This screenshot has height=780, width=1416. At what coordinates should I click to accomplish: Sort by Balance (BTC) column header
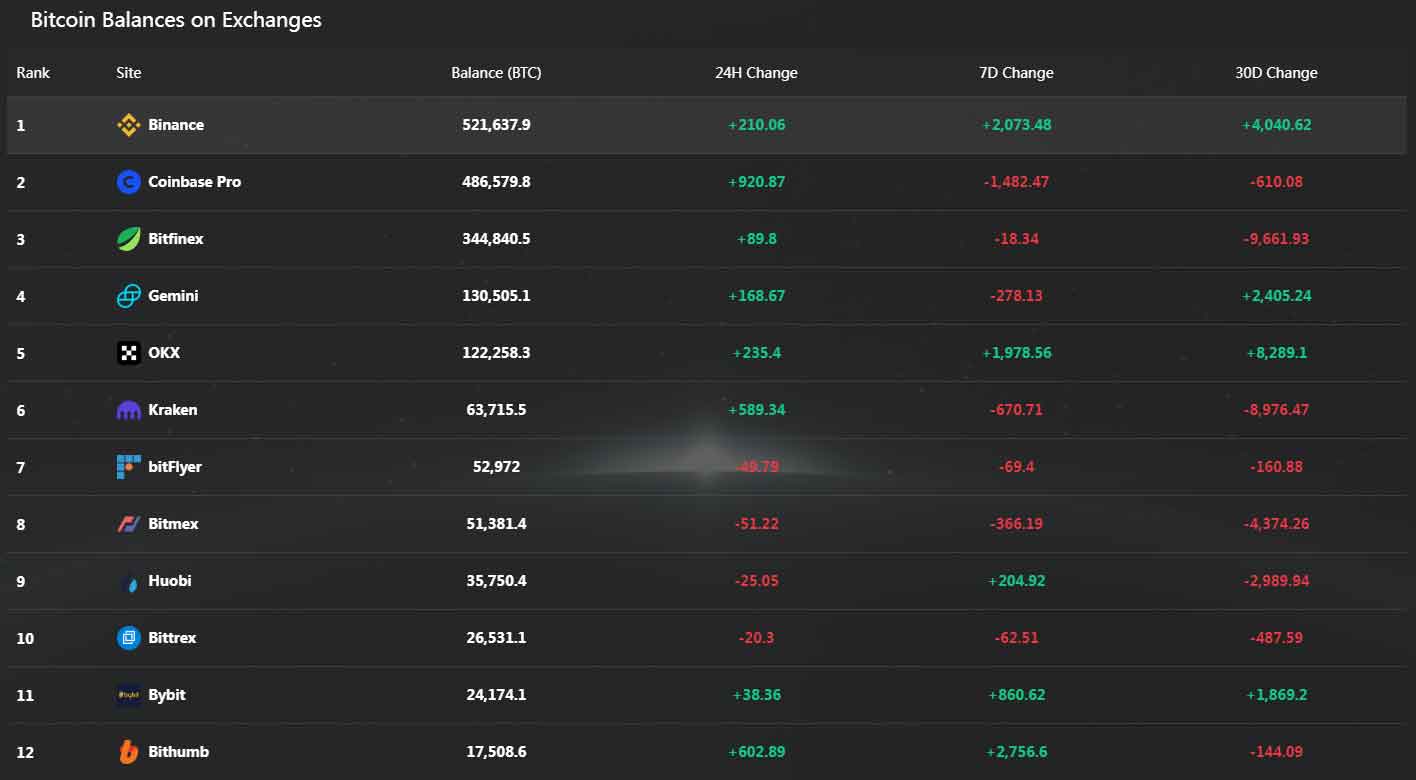[496, 73]
